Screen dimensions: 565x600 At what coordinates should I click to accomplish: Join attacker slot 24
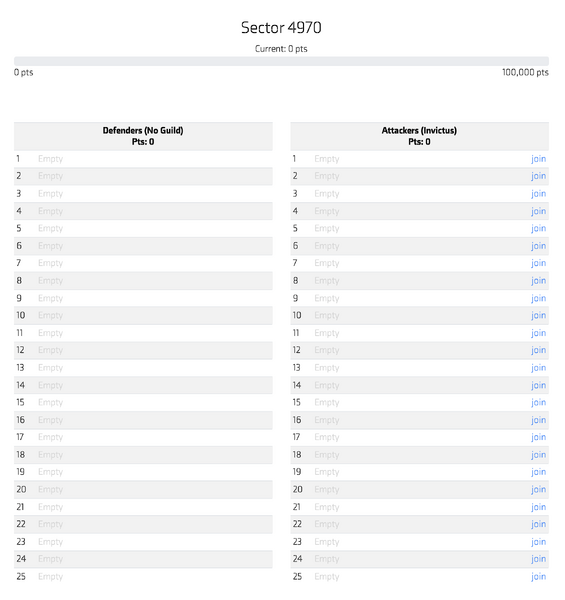(x=538, y=559)
